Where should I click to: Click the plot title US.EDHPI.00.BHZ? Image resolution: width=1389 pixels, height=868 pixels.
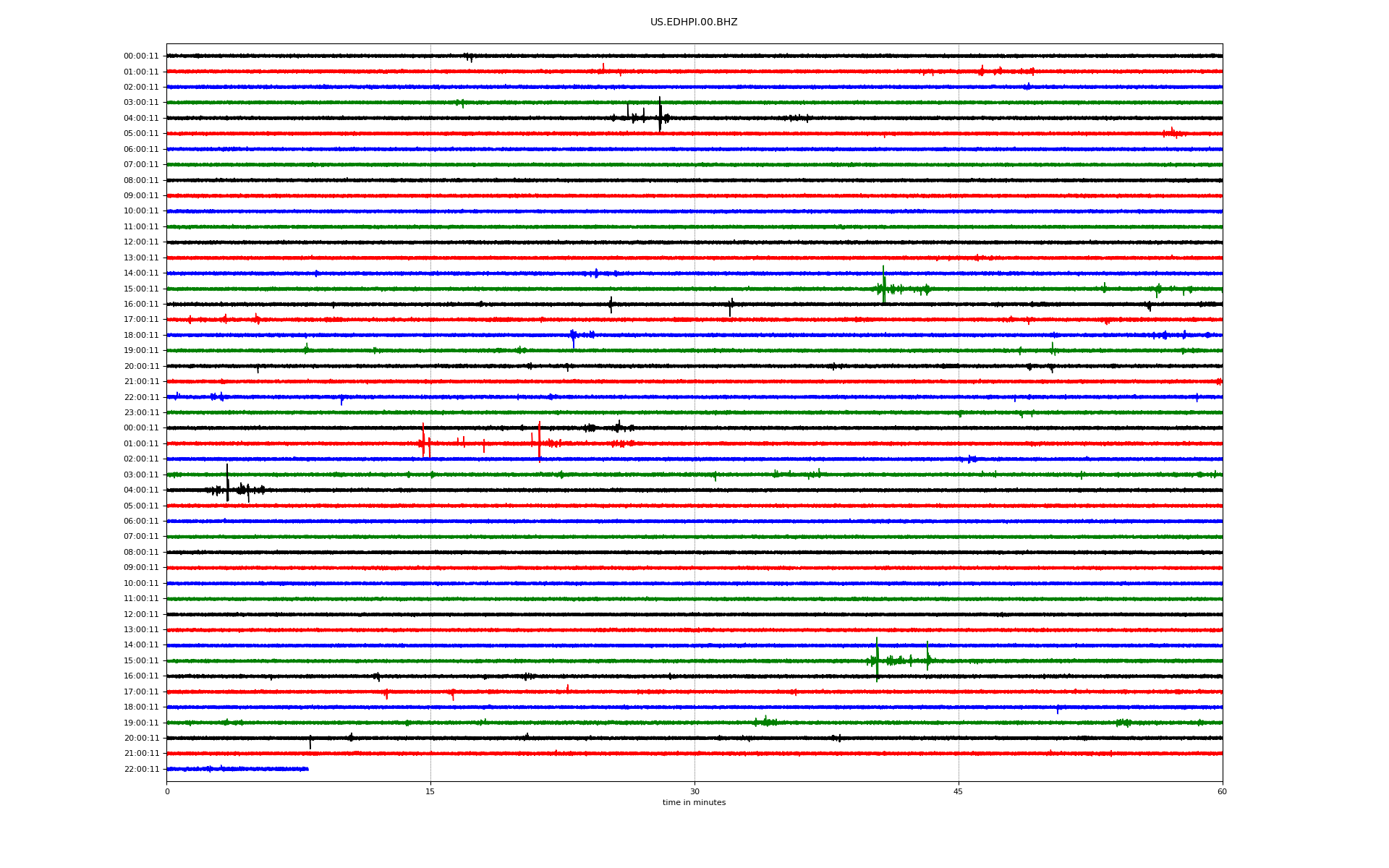(x=693, y=22)
